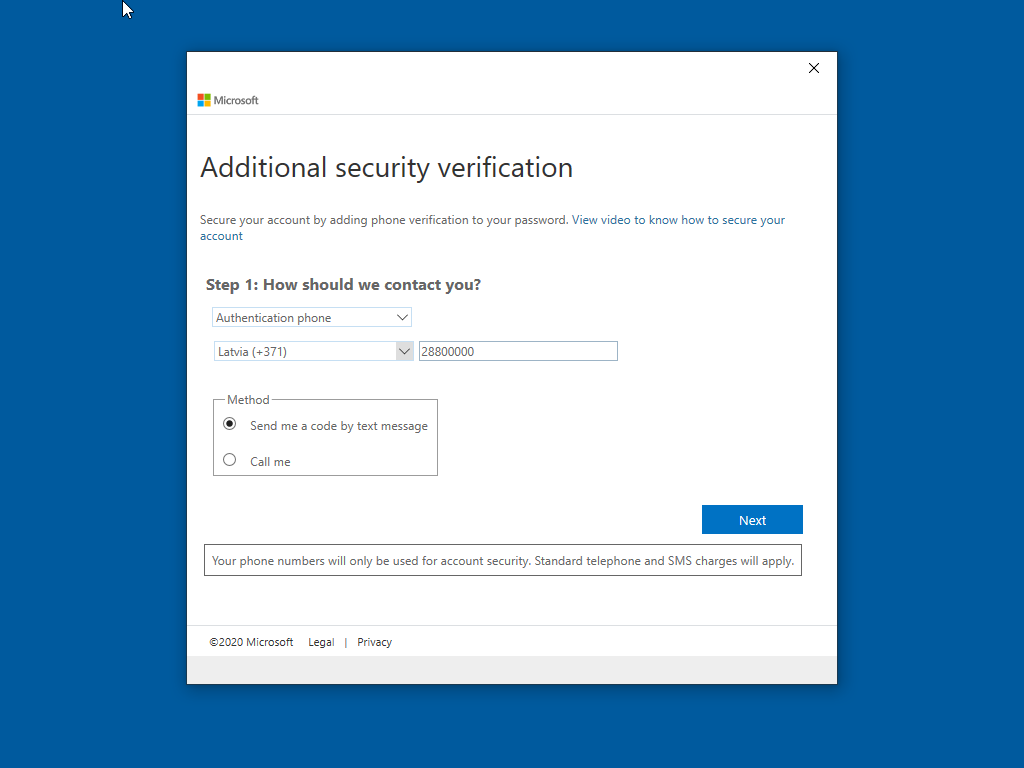Click the Additional security verification heading

pos(386,167)
